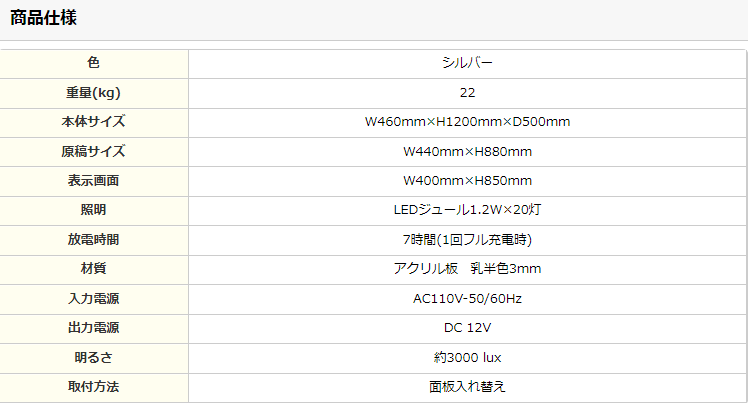Click the 約3000 lux brightness value
Viewport: 748px width, 403px height.
pos(467,358)
